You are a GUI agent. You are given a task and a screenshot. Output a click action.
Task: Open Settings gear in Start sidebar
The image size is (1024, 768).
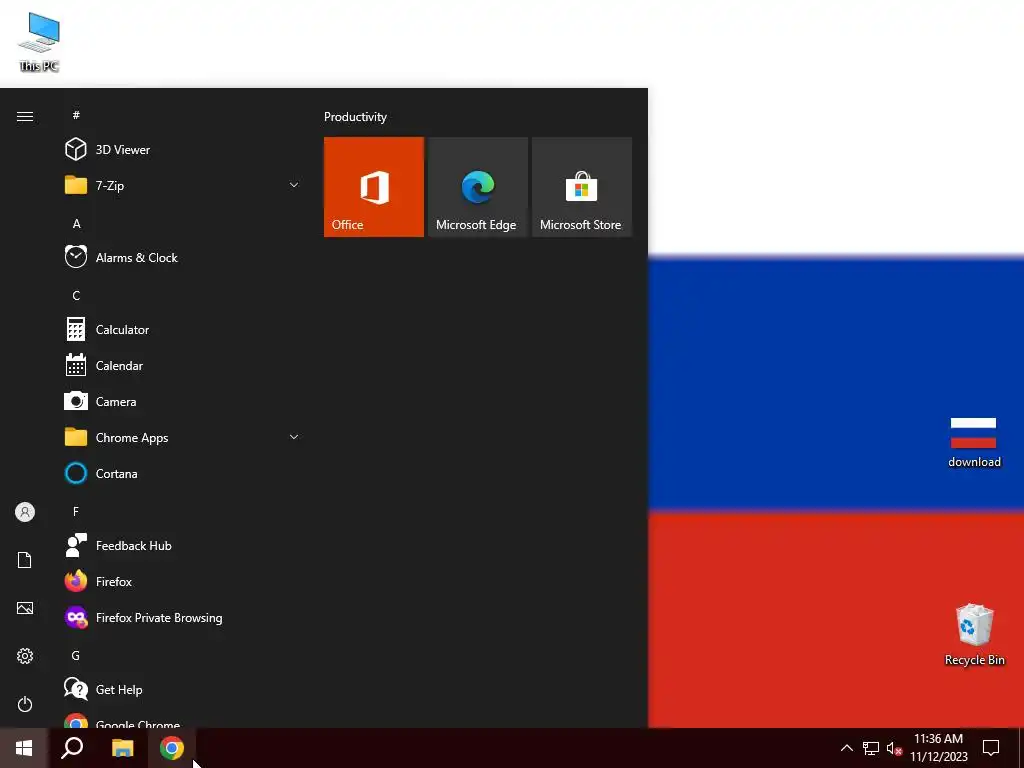point(25,656)
